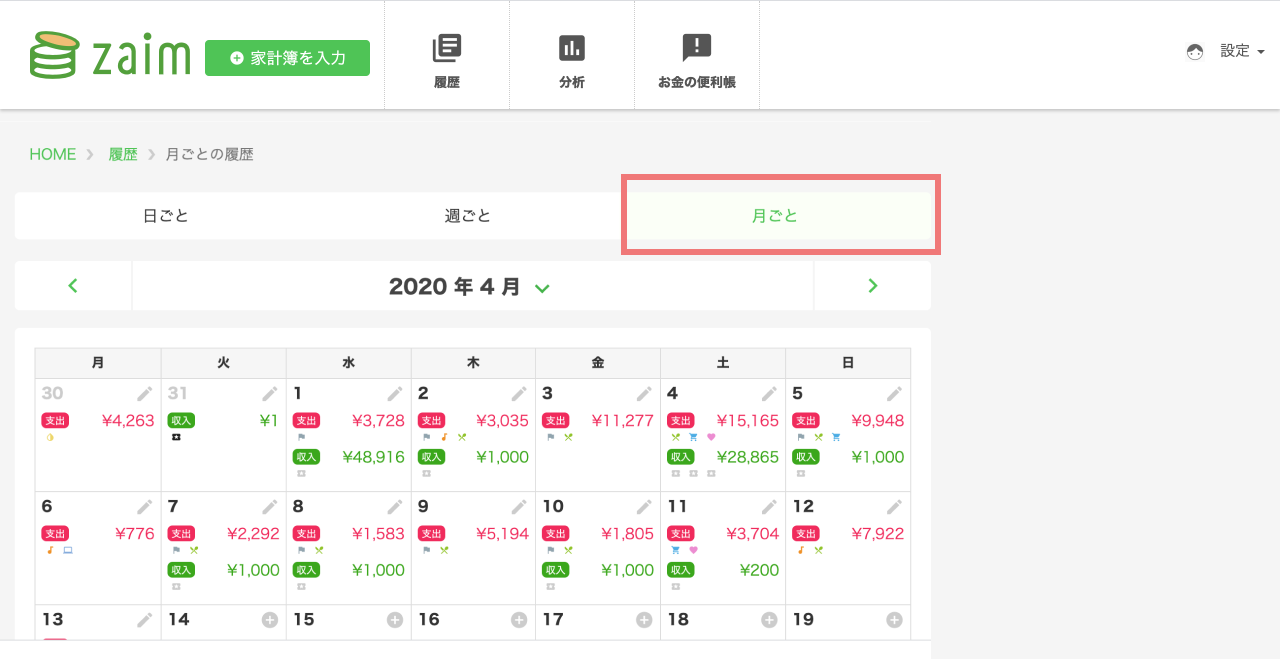Open the 分析 analysis chart icon
The height and width of the screenshot is (659, 1280).
click(x=572, y=48)
